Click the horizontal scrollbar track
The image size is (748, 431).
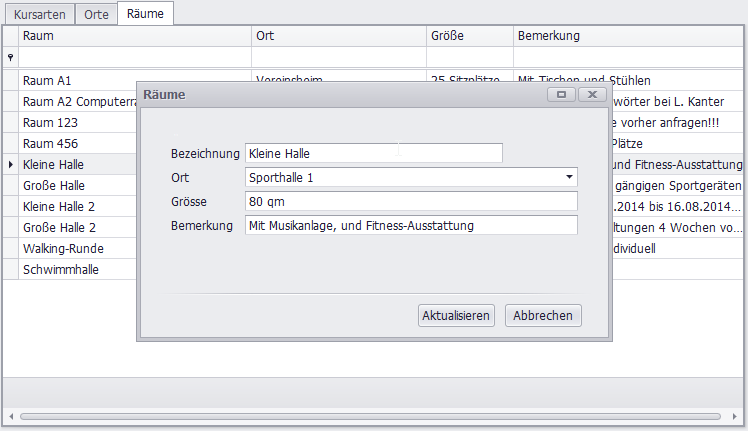point(374,415)
